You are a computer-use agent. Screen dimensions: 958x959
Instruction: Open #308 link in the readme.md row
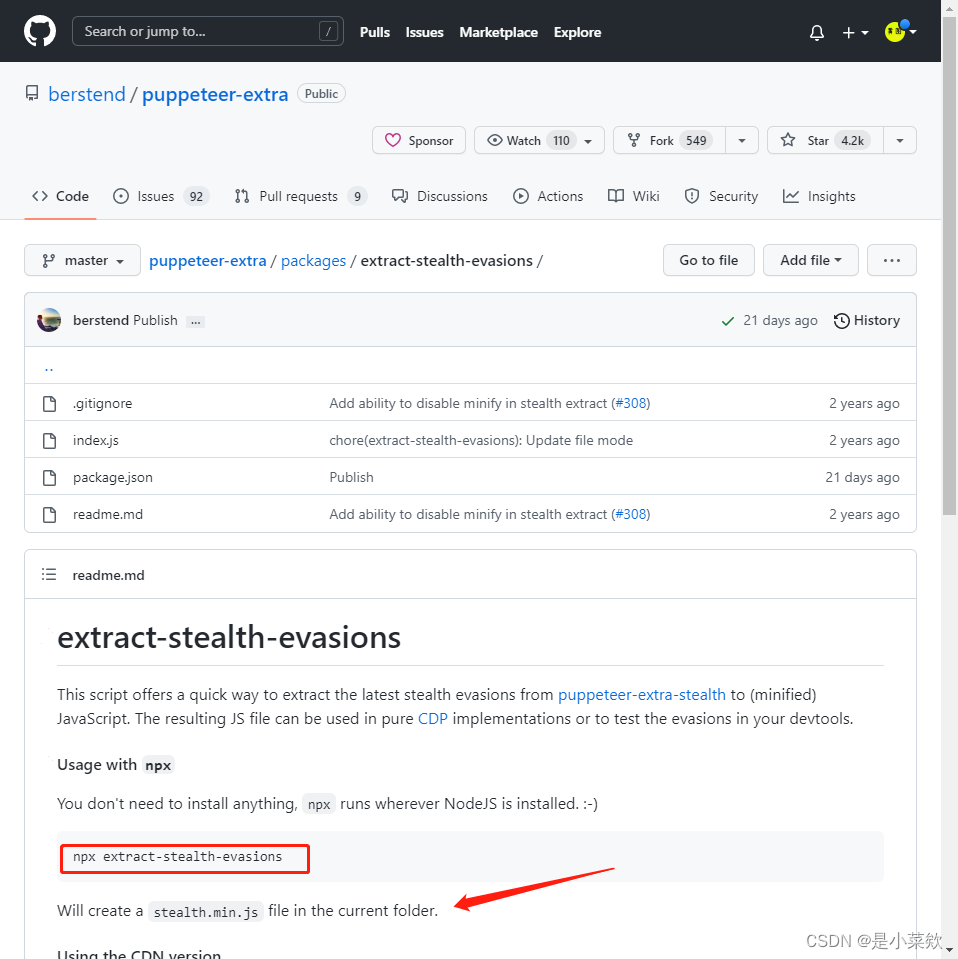click(x=631, y=514)
